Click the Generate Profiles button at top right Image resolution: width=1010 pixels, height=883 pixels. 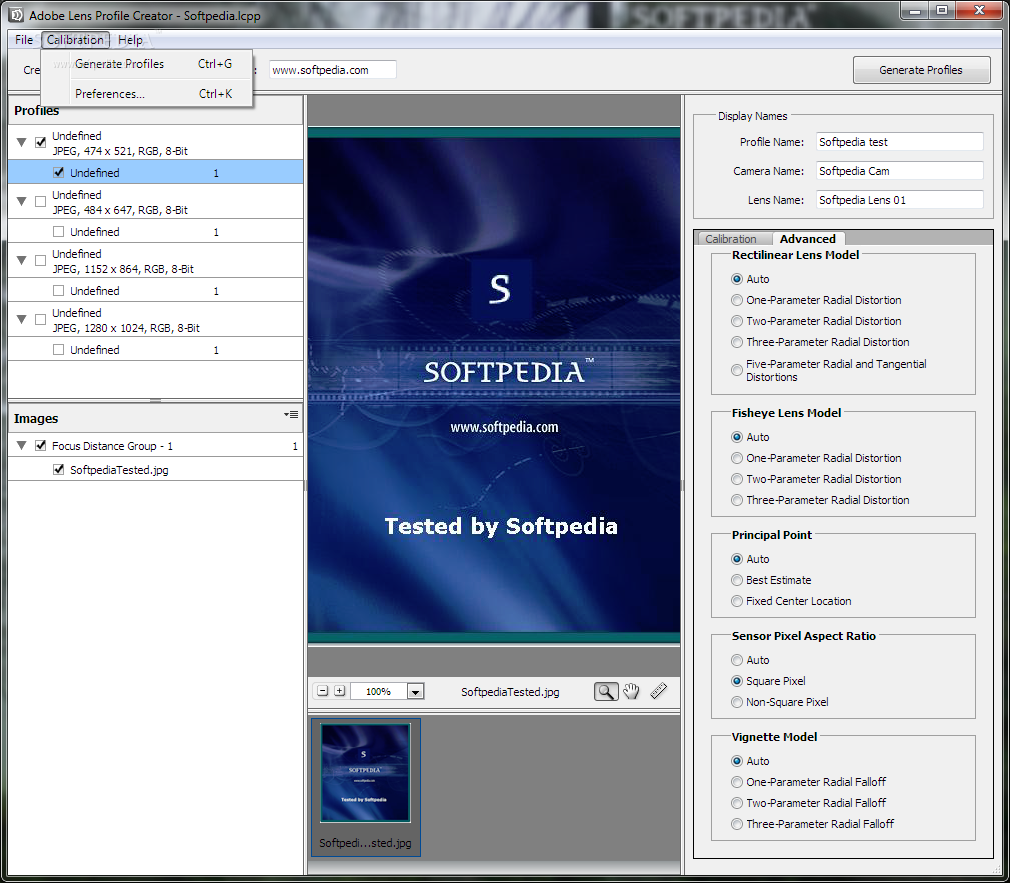921,70
